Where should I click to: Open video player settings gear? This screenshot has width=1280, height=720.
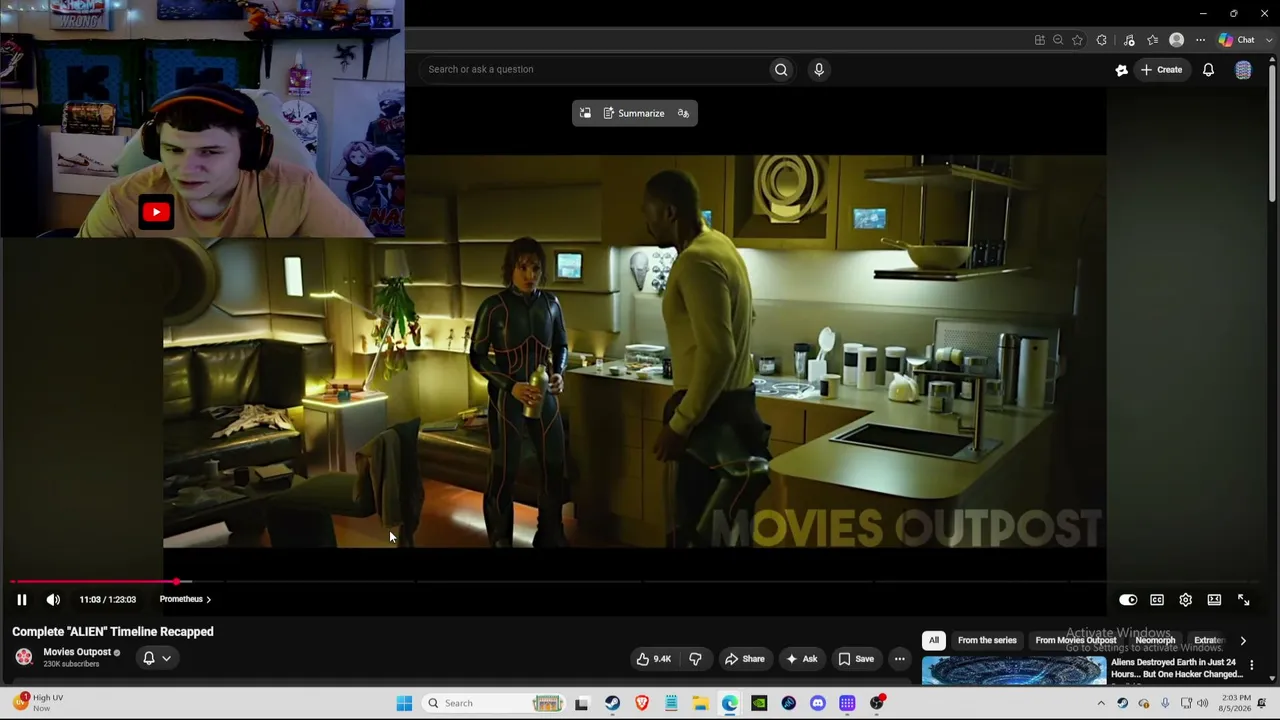pyautogui.click(x=1185, y=600)
